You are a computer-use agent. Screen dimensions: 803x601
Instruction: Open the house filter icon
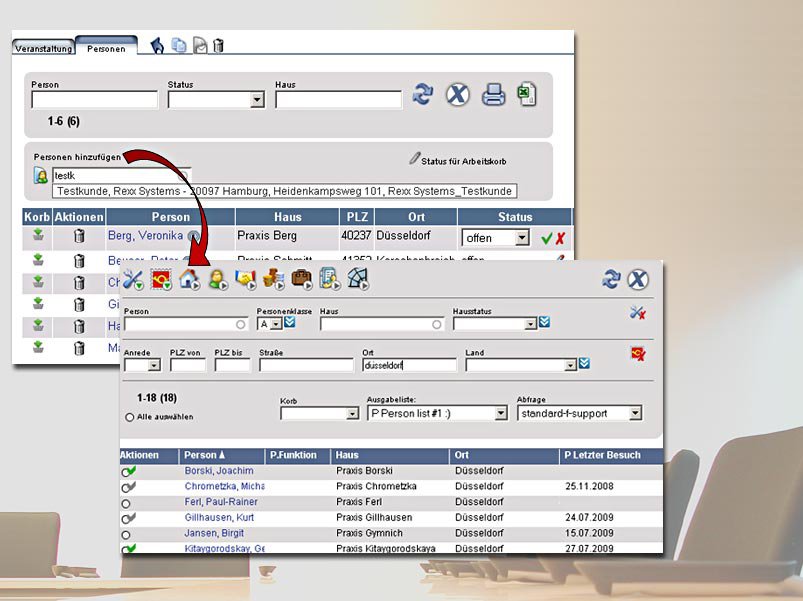pyautogui.click(x=189, y=280)
